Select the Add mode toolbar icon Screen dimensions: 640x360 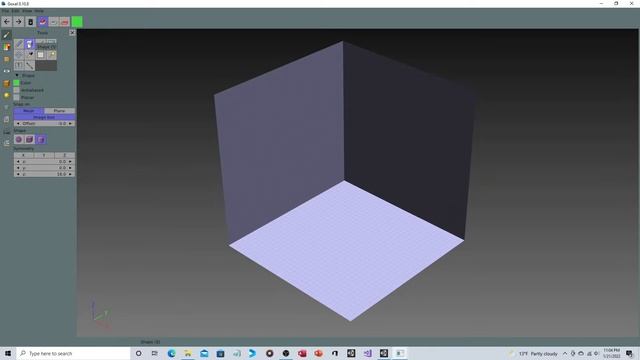tap(42, 22)
